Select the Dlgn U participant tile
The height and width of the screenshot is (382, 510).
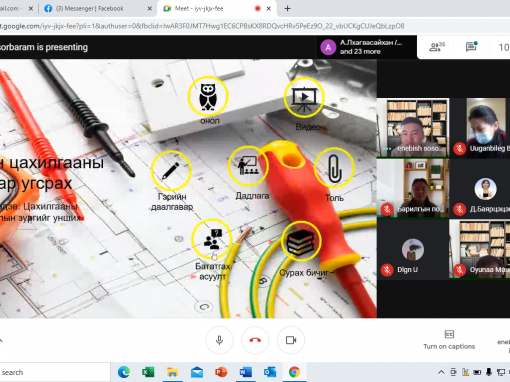(413, 249)
